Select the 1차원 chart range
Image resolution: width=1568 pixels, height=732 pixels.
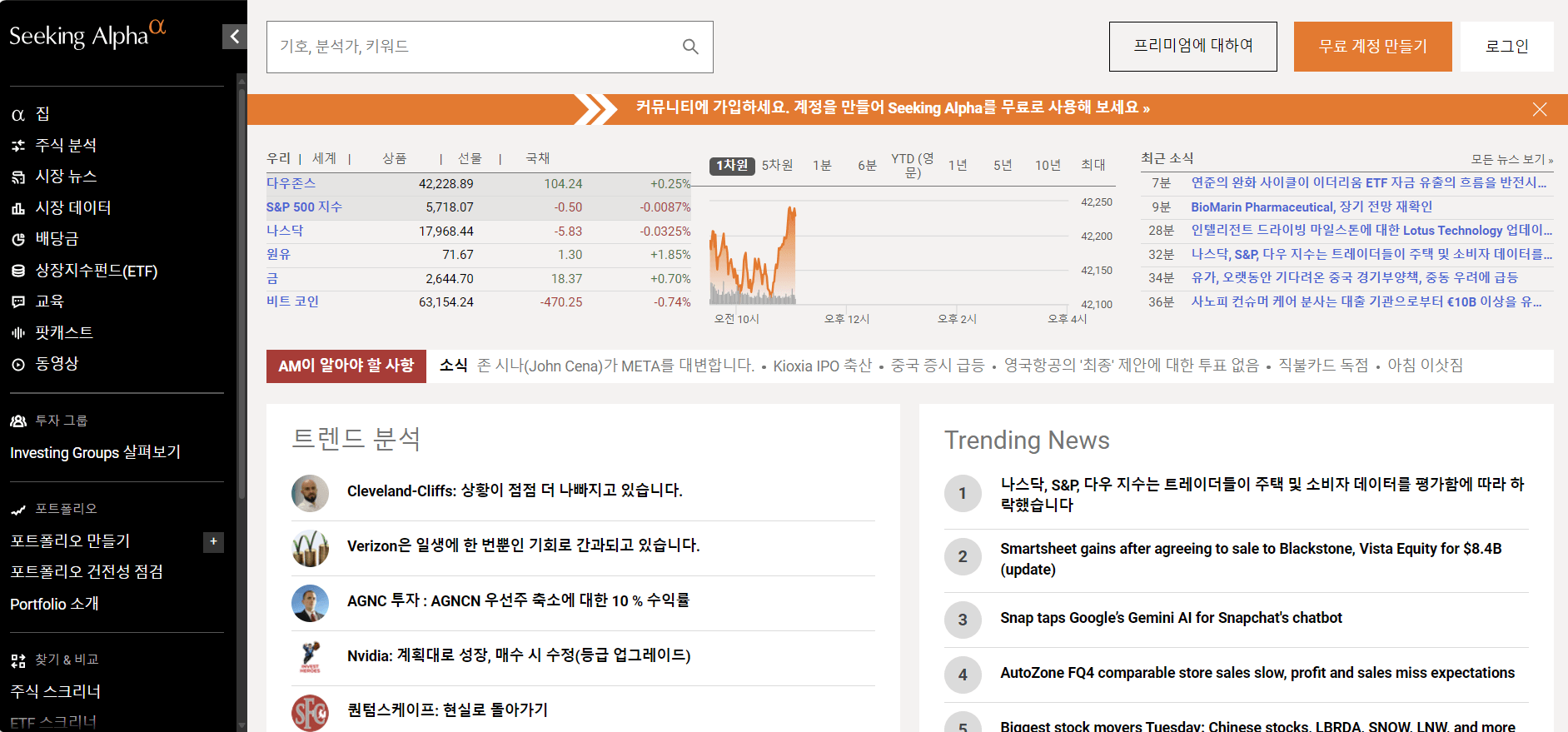[x=732, y=166]
